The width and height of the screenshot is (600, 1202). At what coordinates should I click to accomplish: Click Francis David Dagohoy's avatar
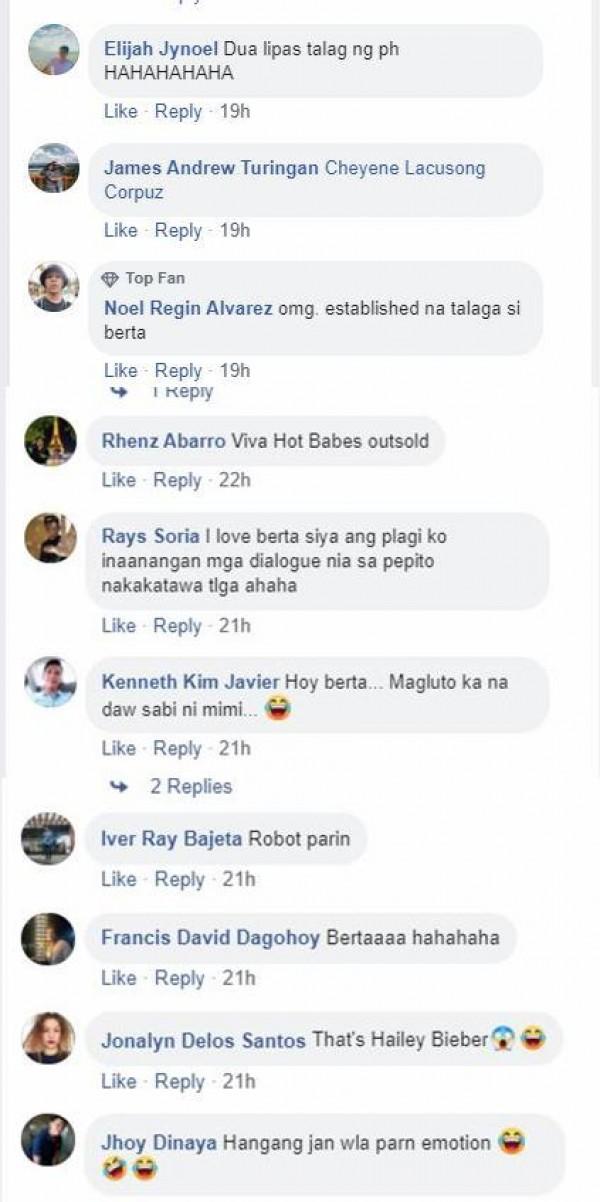click(48, 939)
